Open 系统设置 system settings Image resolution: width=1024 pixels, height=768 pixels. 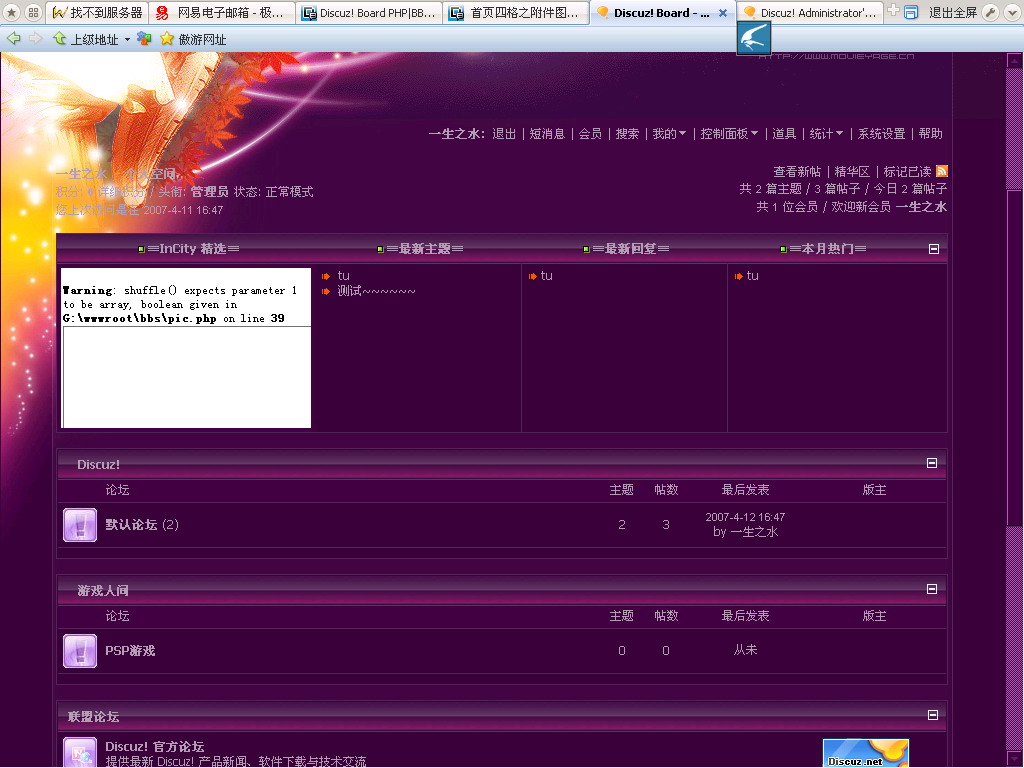pos(881,134)
